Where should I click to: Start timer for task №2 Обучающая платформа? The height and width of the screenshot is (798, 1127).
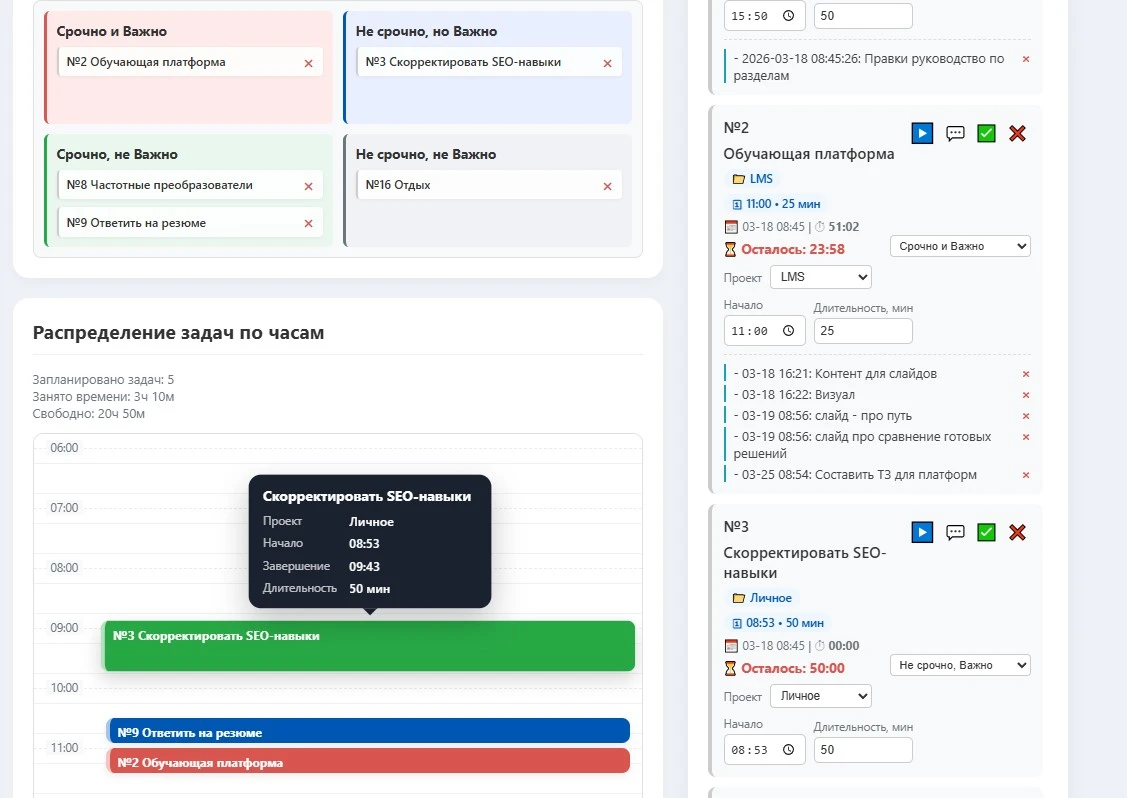click(922, 133)
